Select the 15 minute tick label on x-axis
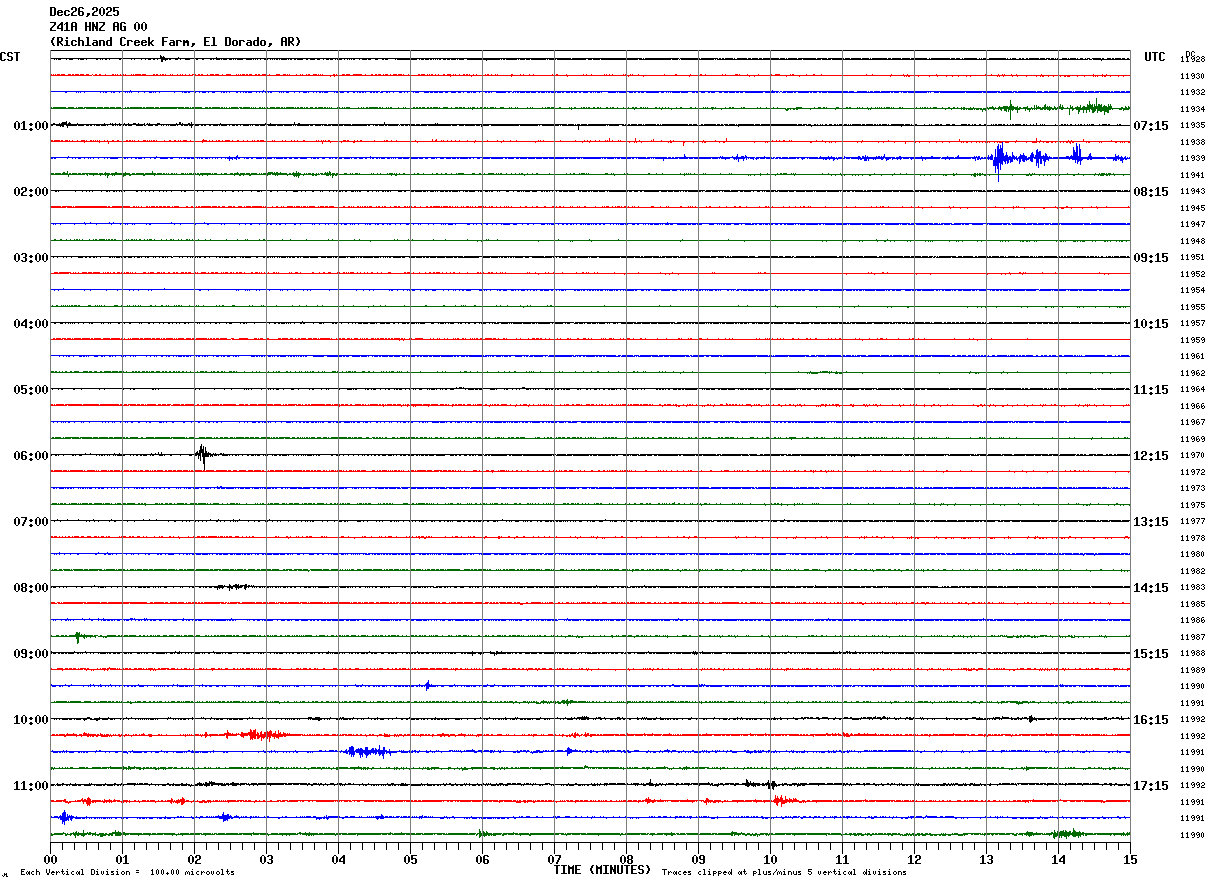Viewport: 1210px width, 886px height. click(x=1130, y=859)
